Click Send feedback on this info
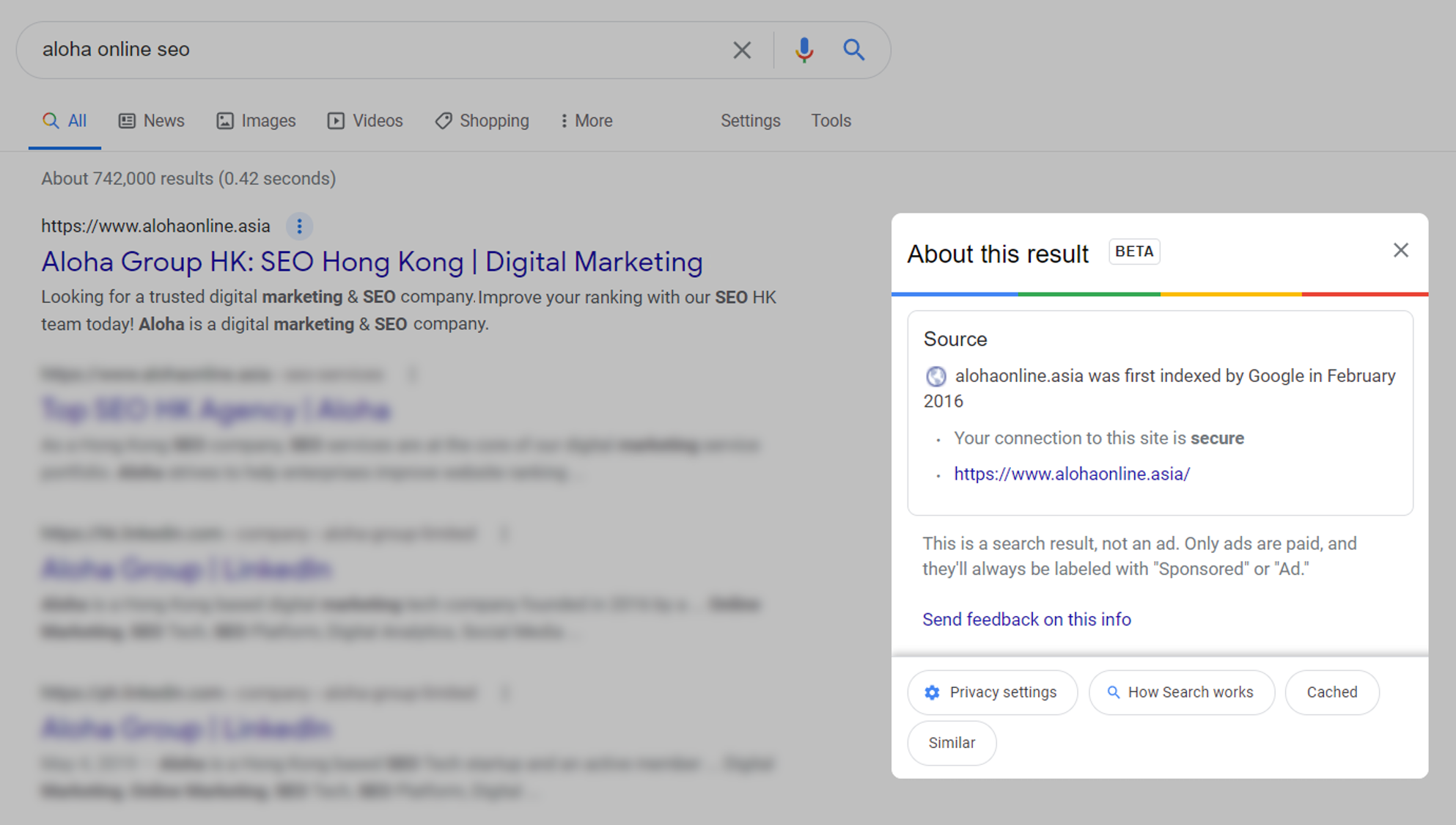This screenshot has height=825, width=1456. click(1026, 620)
